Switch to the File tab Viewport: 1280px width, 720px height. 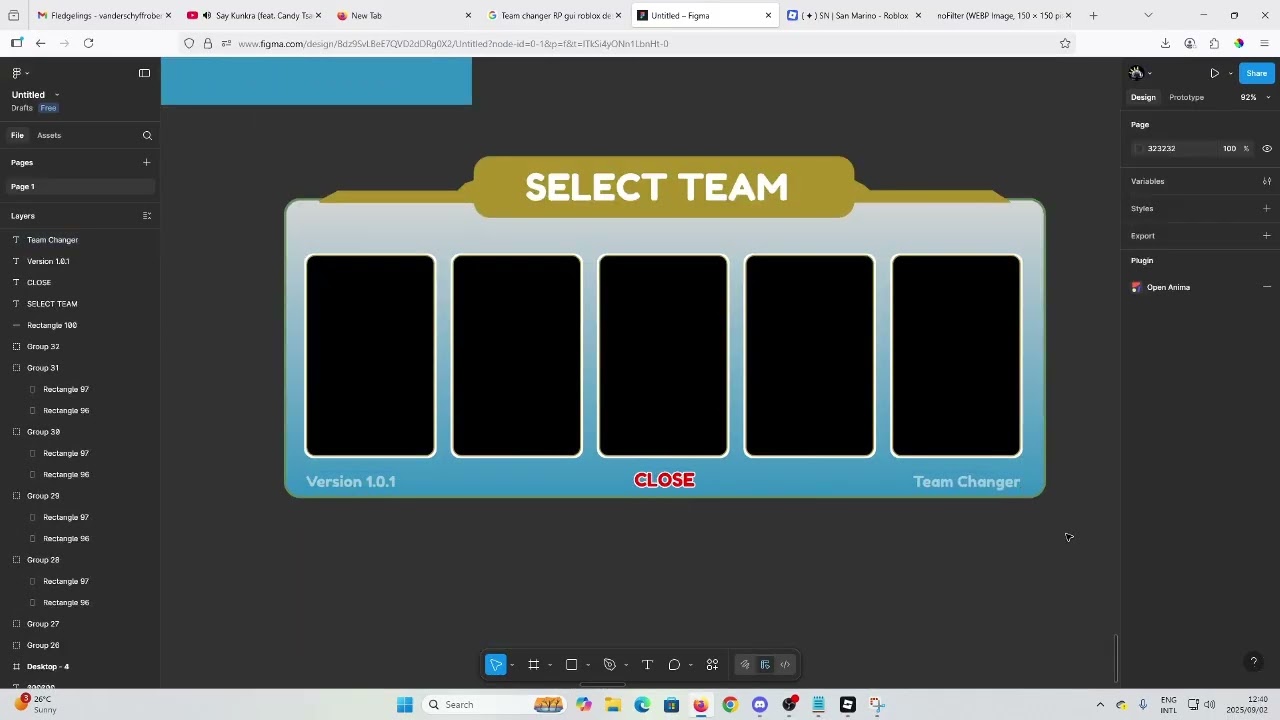[x=17, y=135]
